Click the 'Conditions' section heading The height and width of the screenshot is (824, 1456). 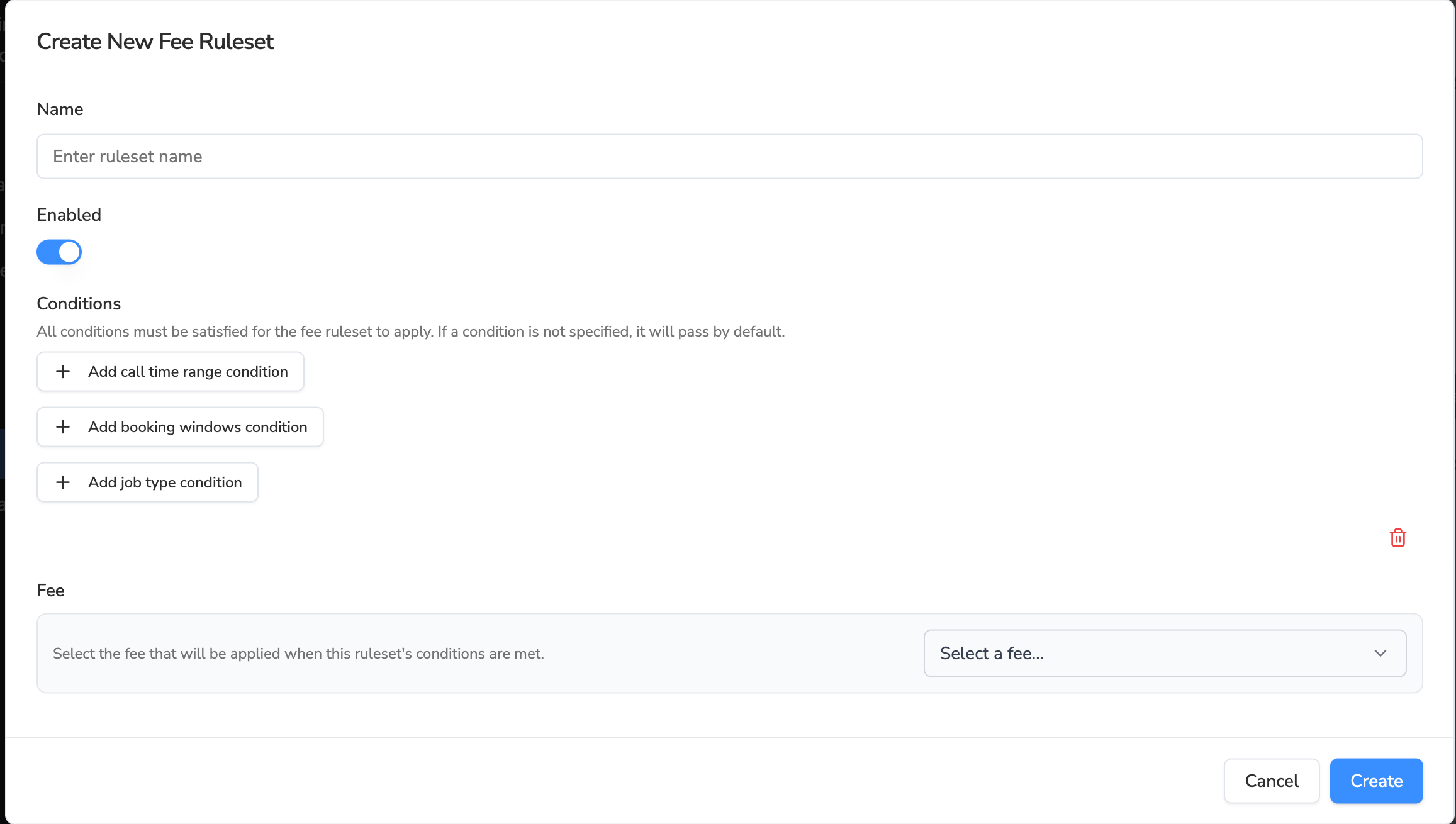[x=79, y=304]
